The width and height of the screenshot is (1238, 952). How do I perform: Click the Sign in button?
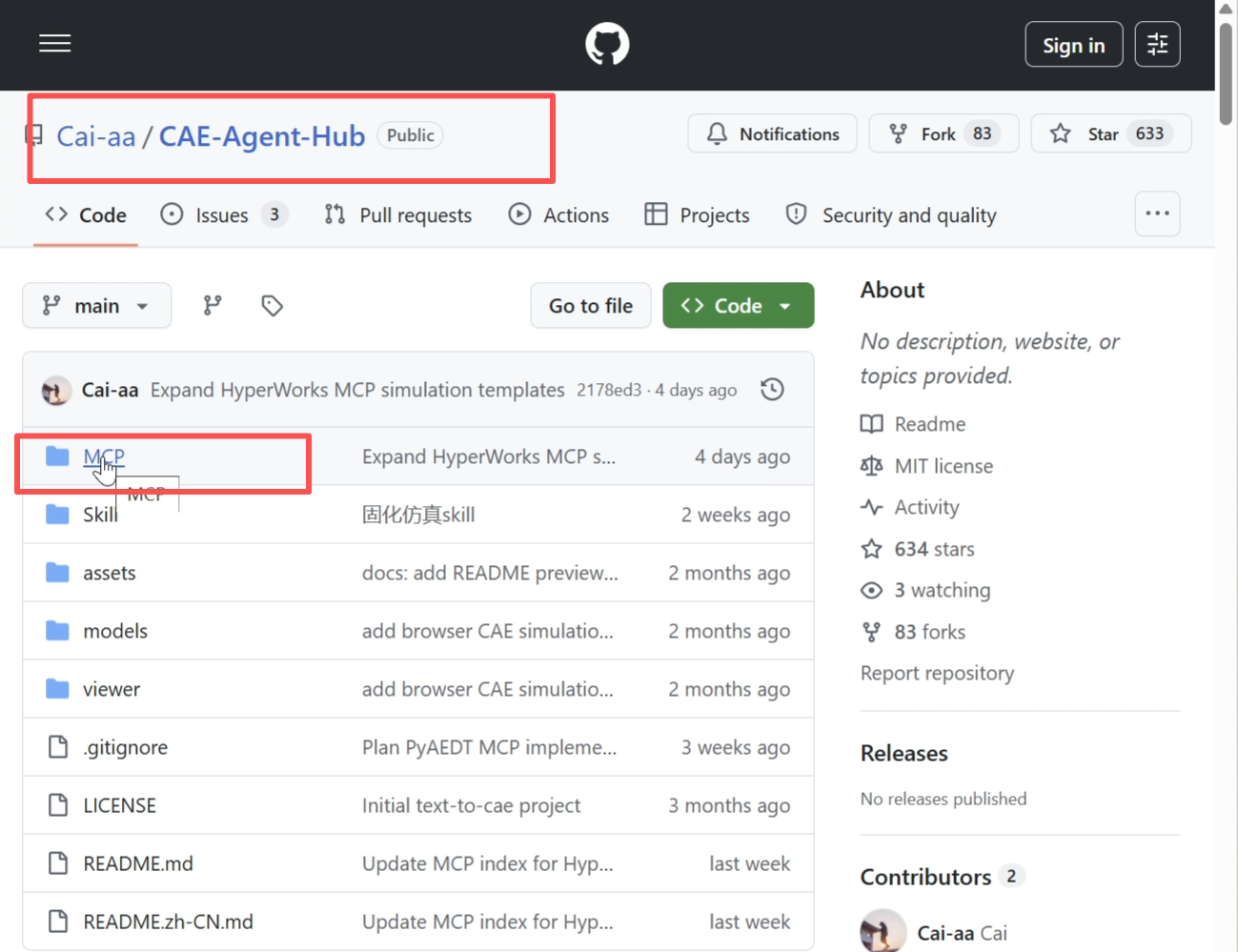coord(1073,45)
